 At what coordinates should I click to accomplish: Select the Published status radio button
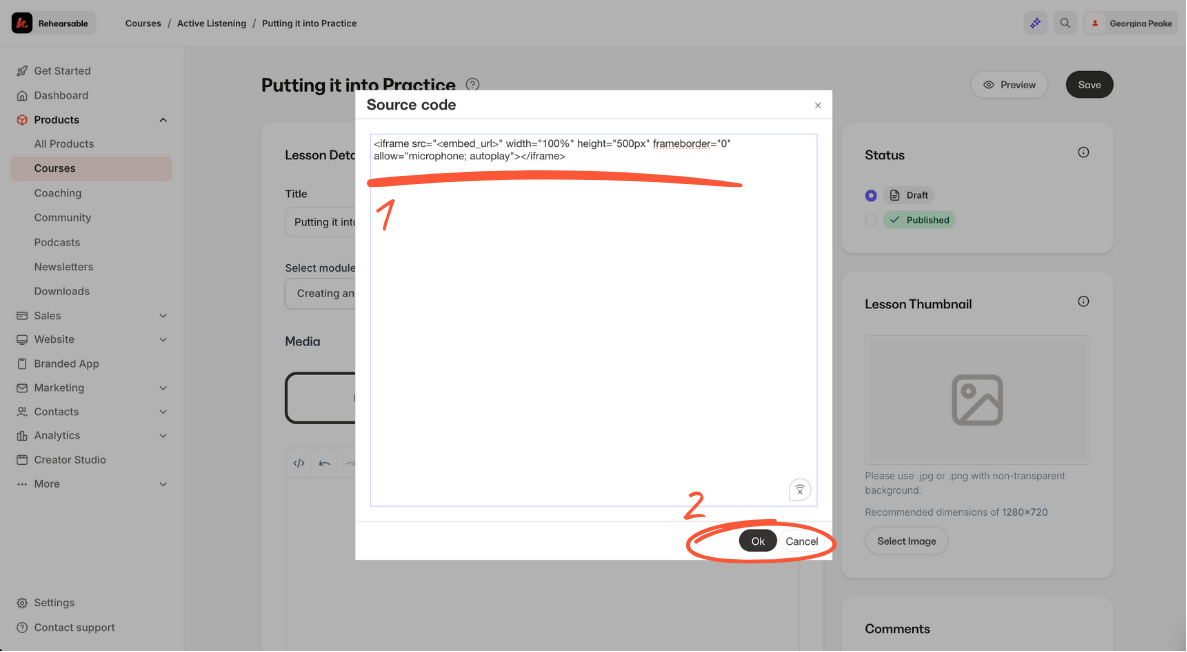click(x=871, y=220)
